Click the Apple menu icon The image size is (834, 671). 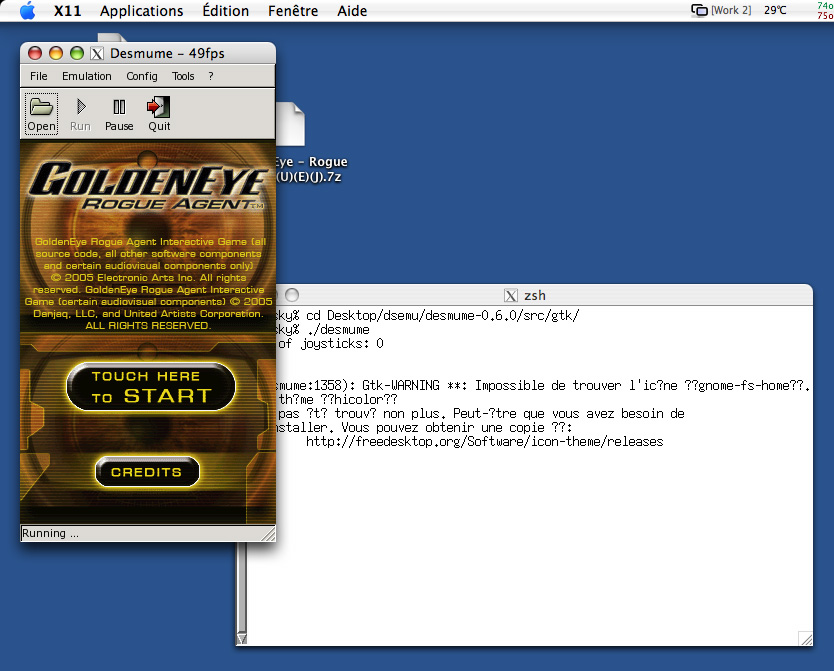point(28,11)
